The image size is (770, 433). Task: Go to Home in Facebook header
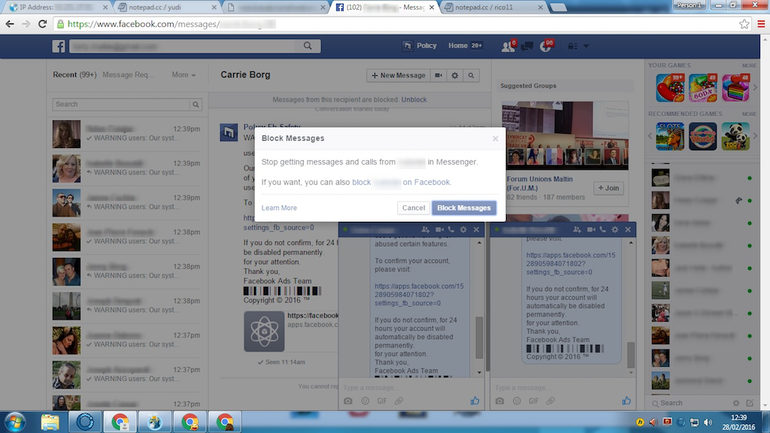point(458,46)
